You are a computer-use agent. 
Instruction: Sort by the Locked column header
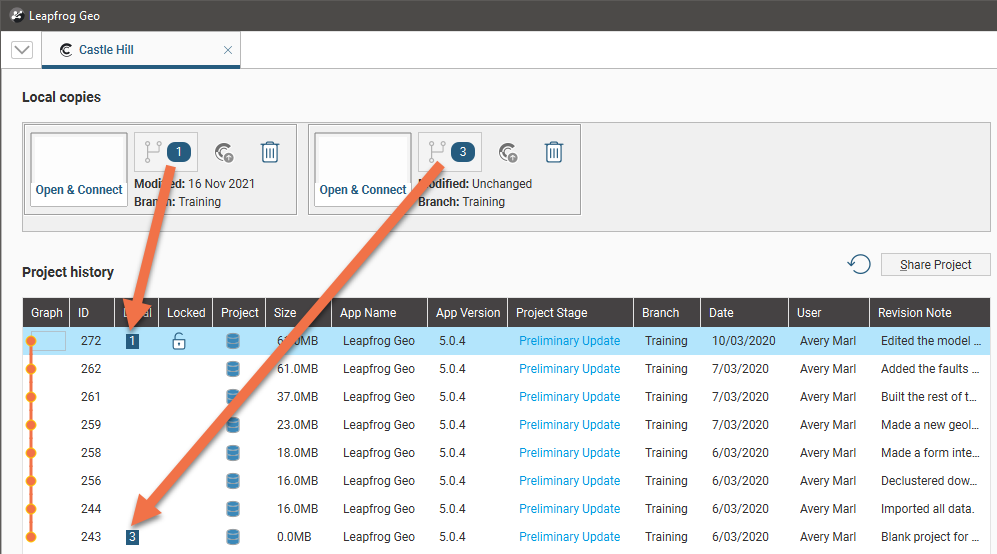pyautogui.click(x=186, y=312)
